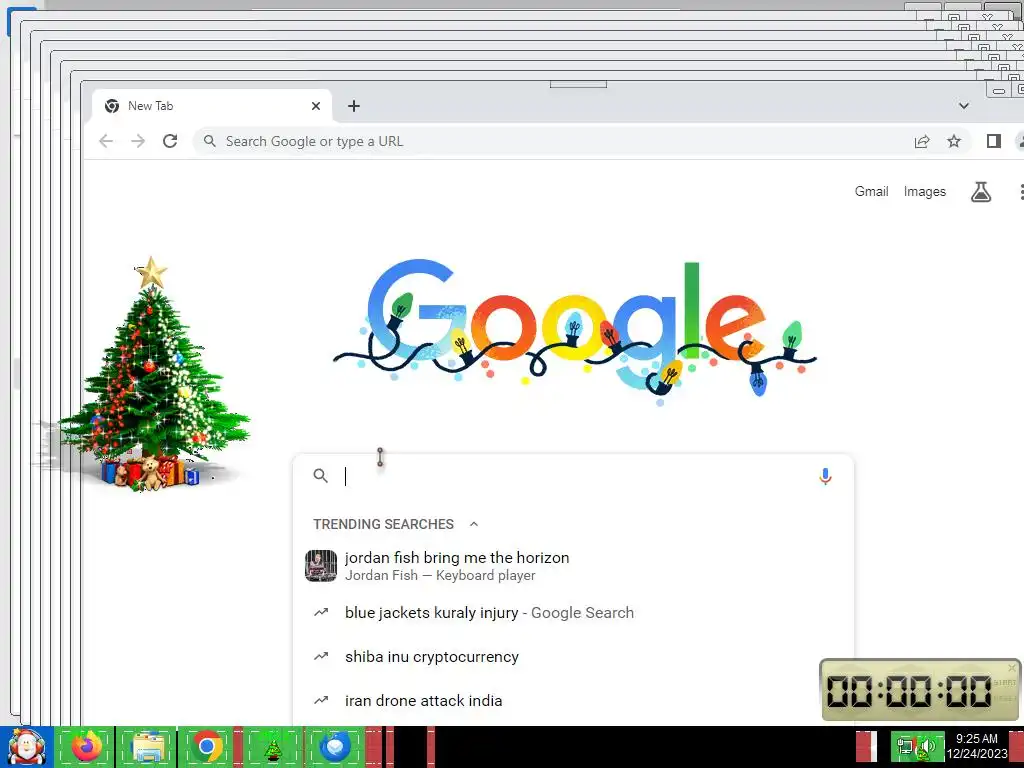The width and height of the screenshot is (1024, 768).
Task: Click trending arrow icon beside iran drone
Action: 321,700
